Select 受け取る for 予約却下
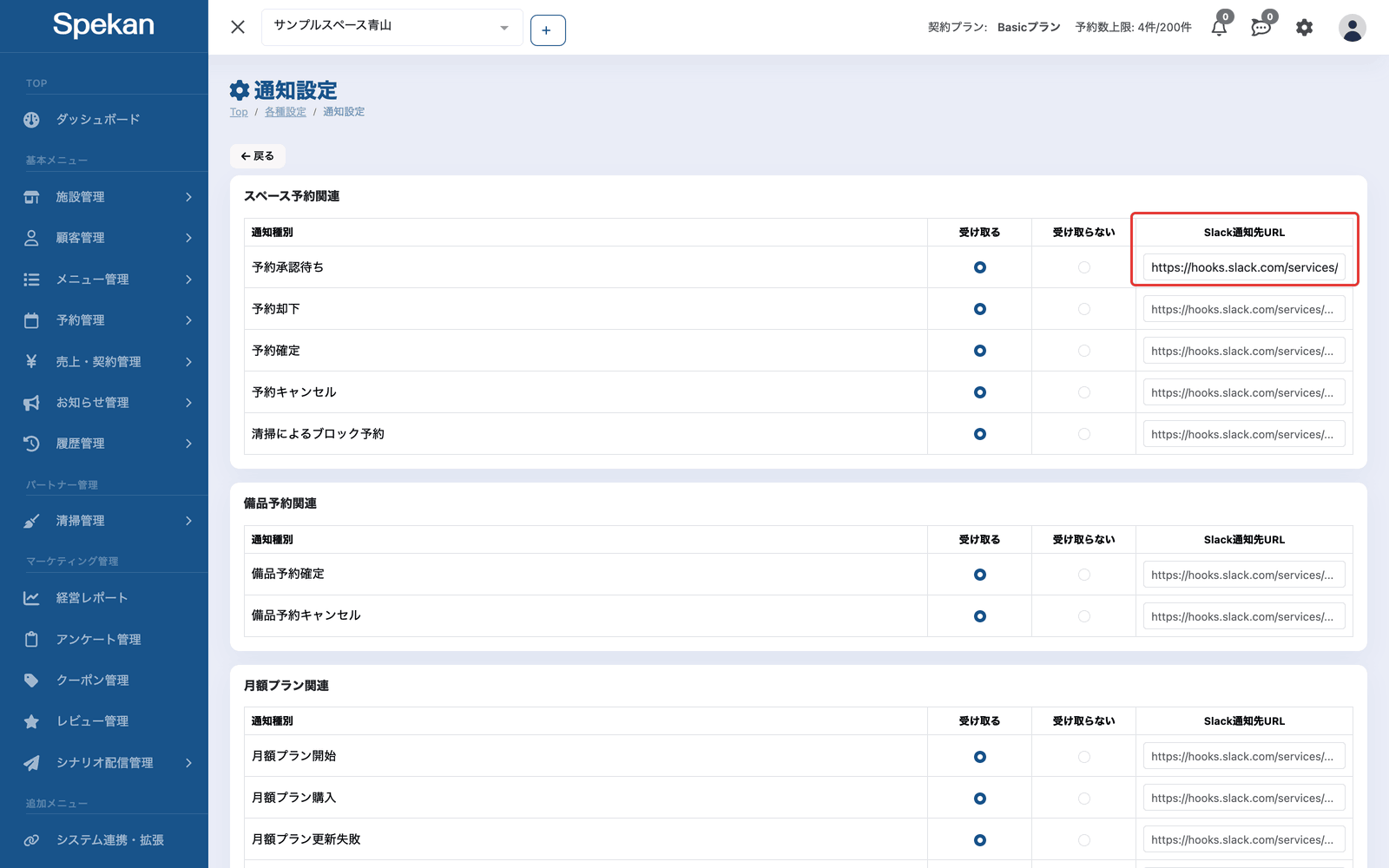Viewport: 1389px width, 868px height. click(979, 309)
